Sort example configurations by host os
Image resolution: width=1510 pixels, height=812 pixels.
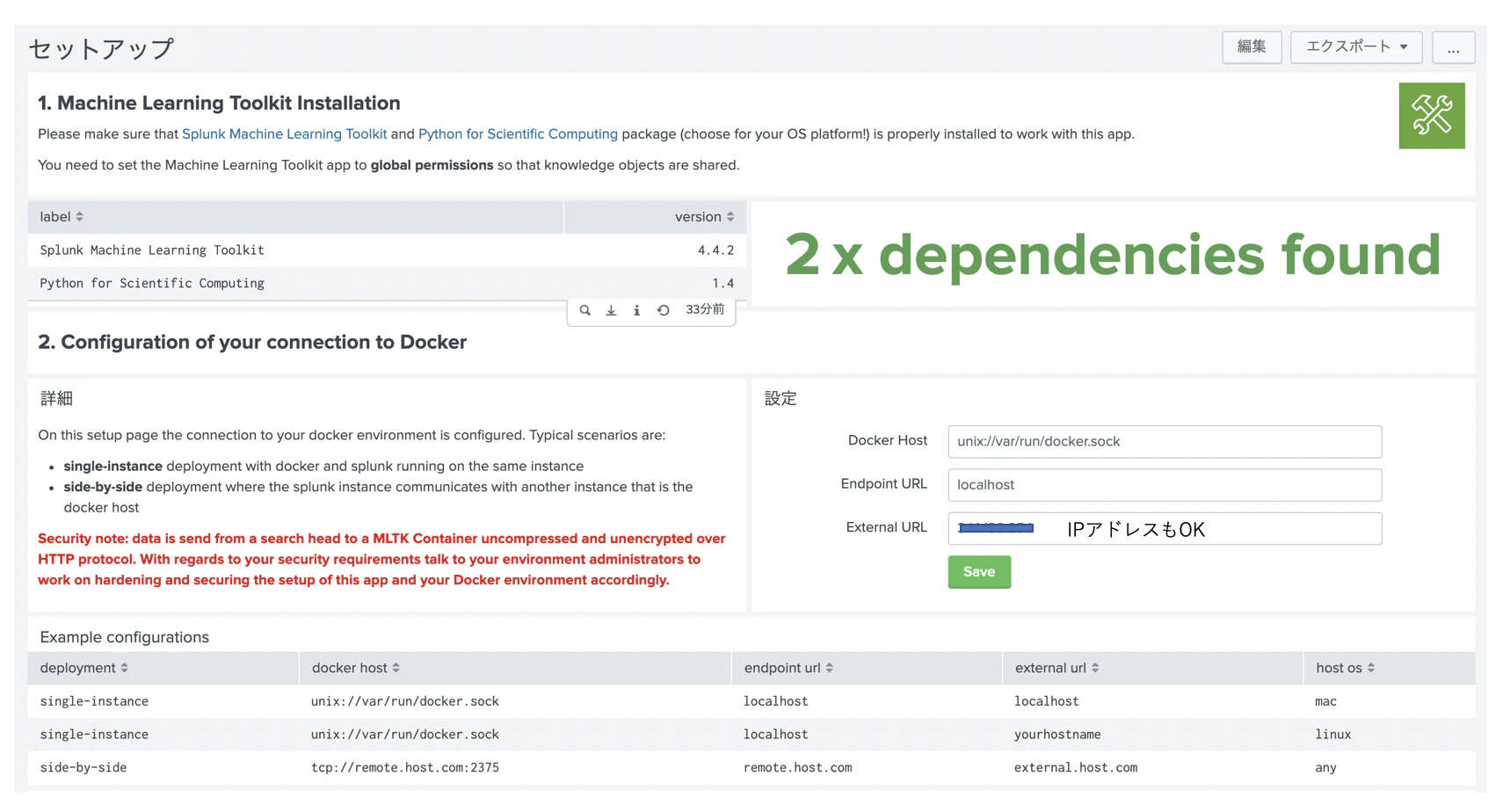click(1345, 668)
